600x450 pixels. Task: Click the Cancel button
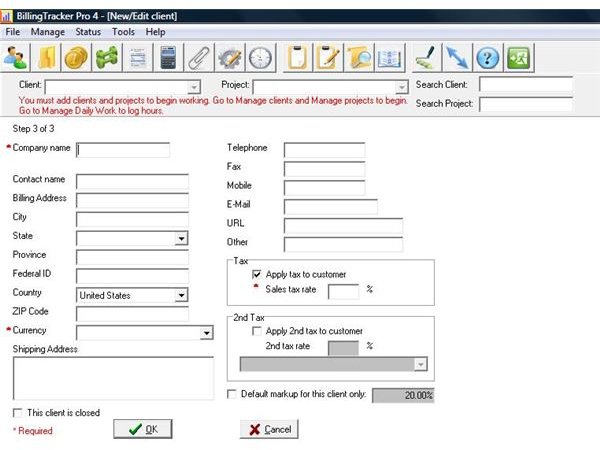coord(269,429)
